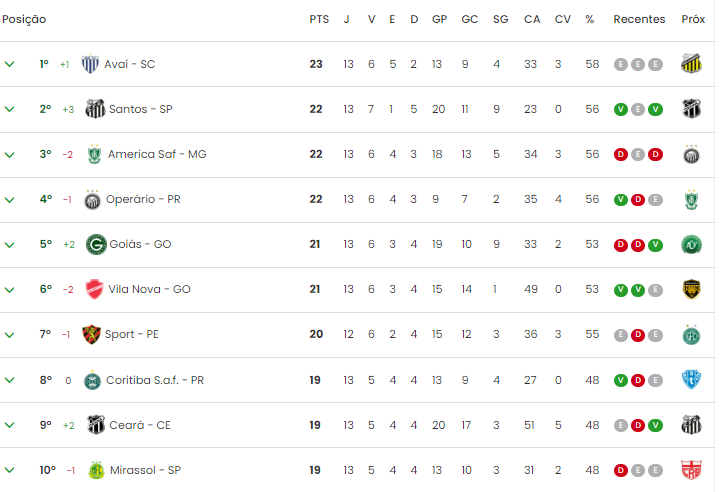Click Mirassol's next opponent crest in Próx column
Screen dimensions: 720x492
click(691, 470)
